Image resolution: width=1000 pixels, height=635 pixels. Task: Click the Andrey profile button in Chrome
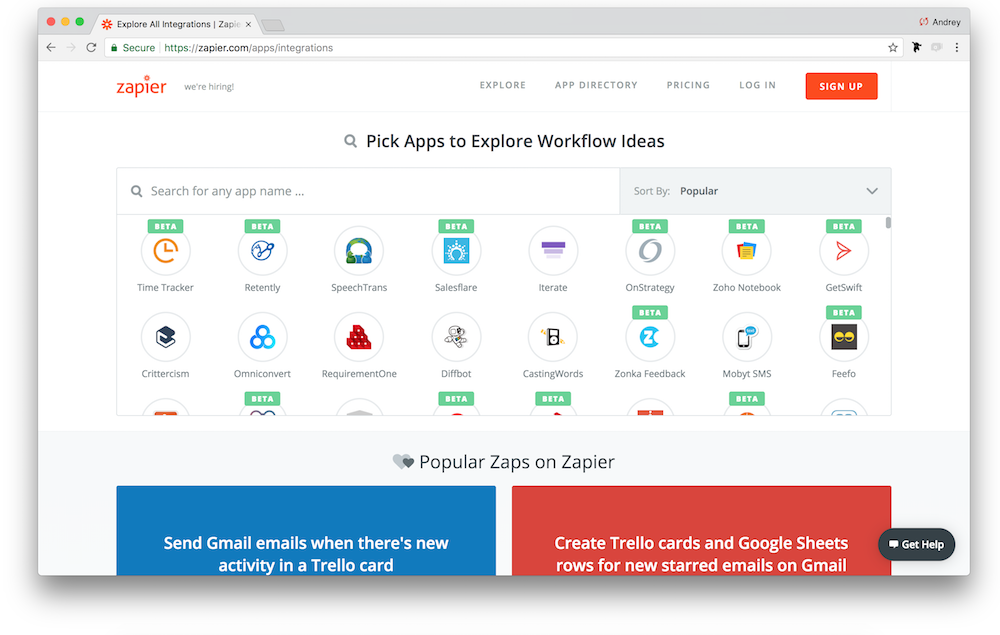(939, 22)
